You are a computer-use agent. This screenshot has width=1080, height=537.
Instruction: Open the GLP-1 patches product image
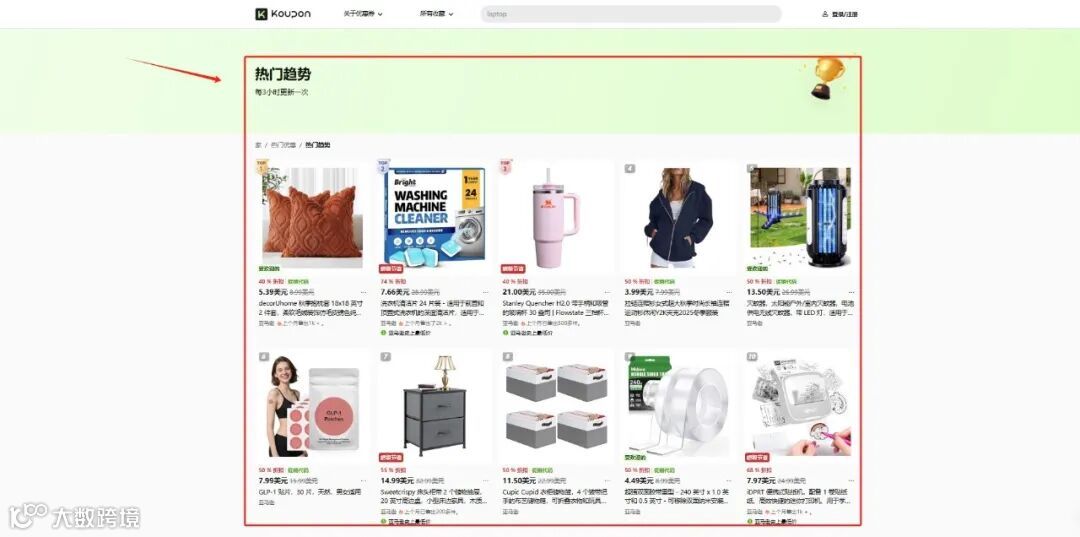click(313, 404)
